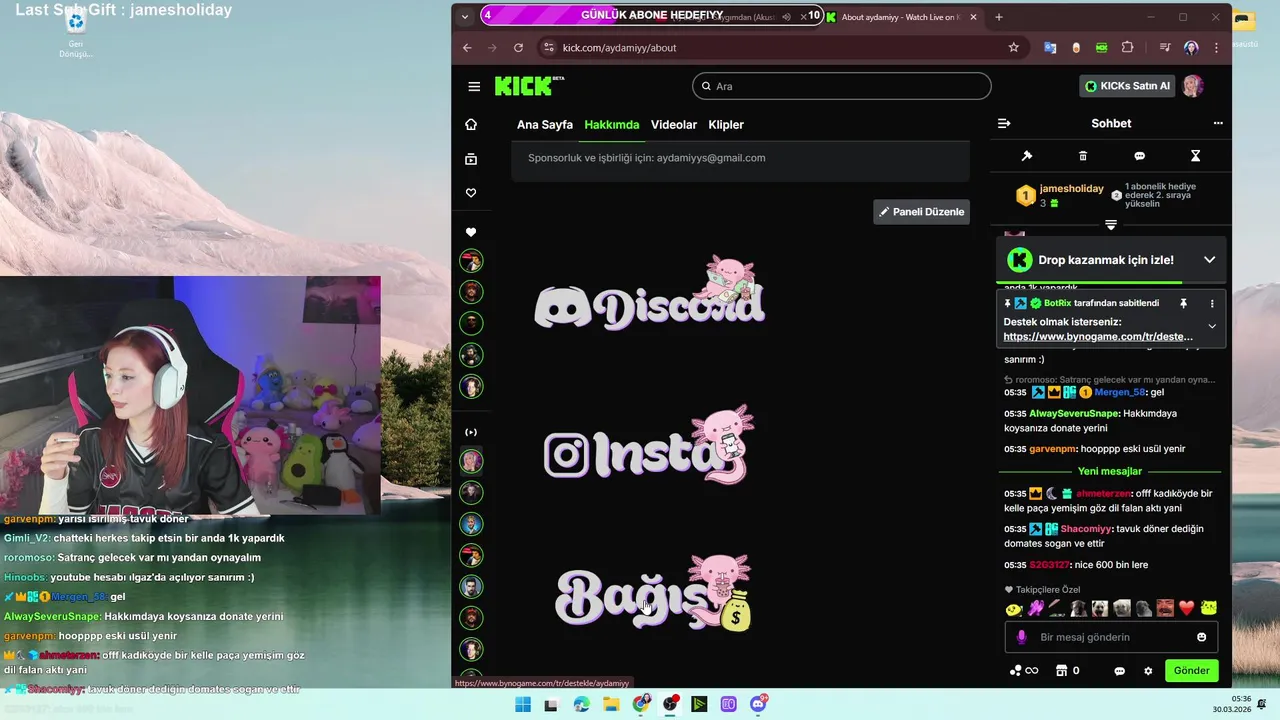Click the KICKs infinity balance icon

pyautogui.click(x=1024, y=671)
